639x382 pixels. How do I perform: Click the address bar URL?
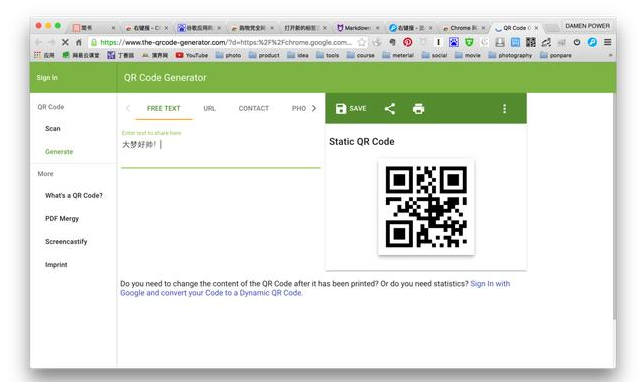226,42
